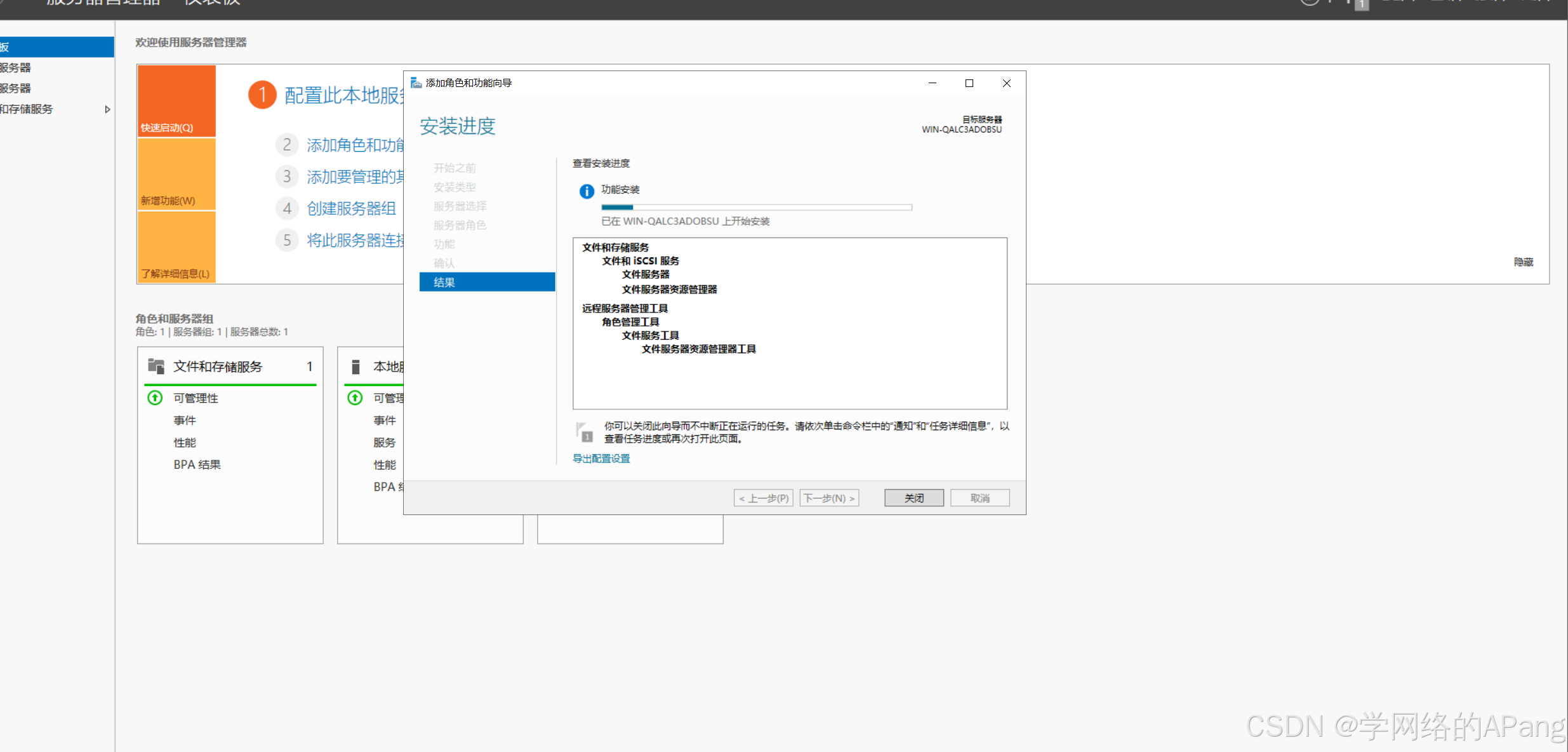The image size is (1568, 752).
Task: Select the 新增功能(W) tab
Action: point(176,174)
